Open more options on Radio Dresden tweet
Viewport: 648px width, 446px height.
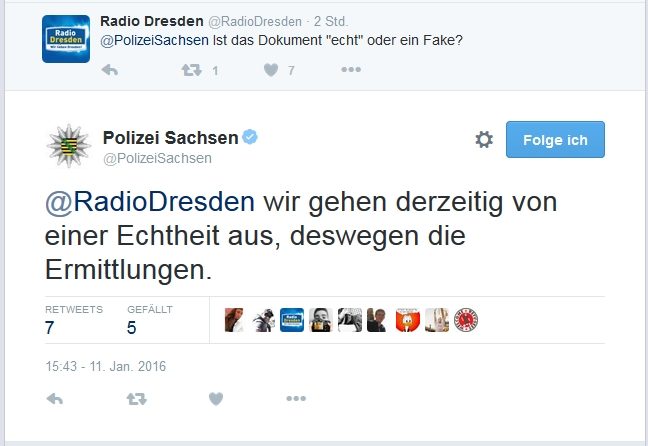(x=350, y=70)
